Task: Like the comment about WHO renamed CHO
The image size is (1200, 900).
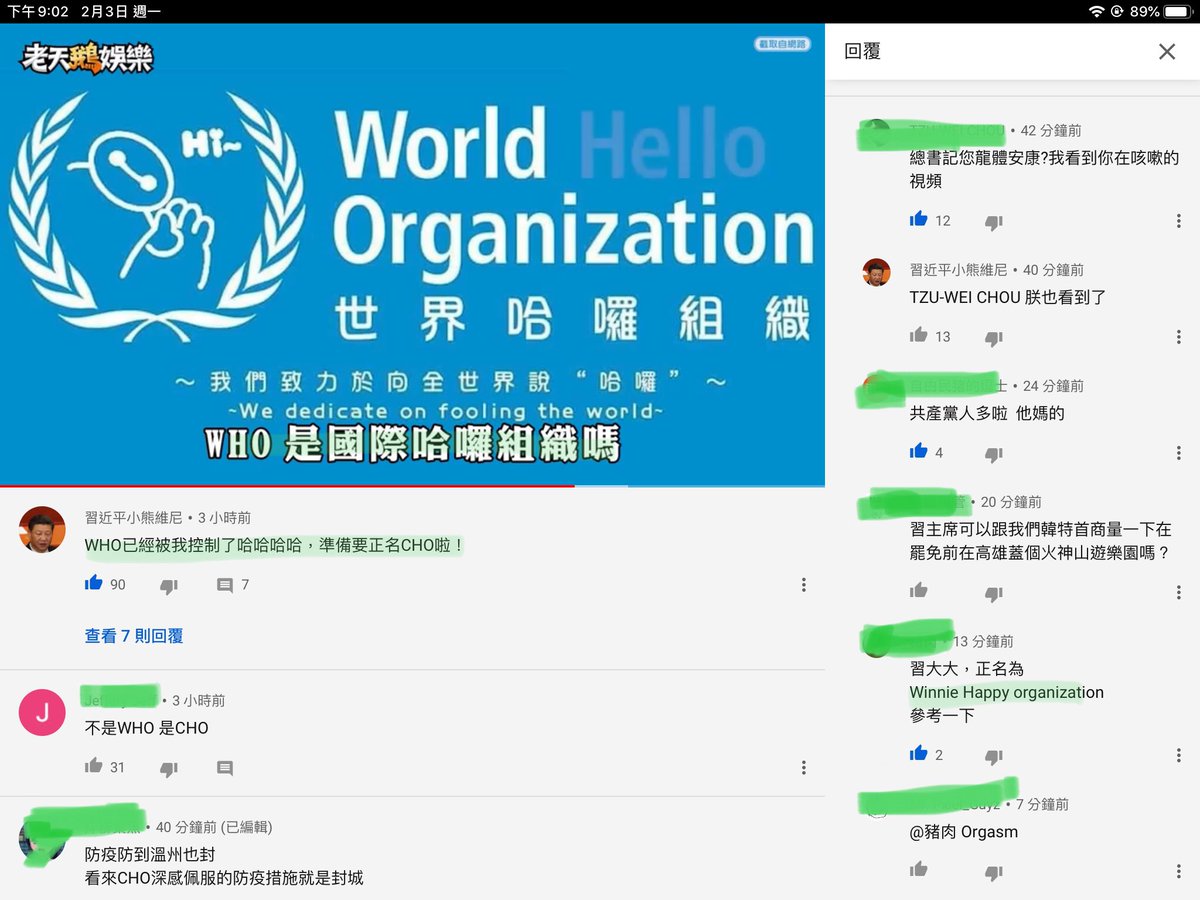Action: pyautogui.click(x=94, y=583)
